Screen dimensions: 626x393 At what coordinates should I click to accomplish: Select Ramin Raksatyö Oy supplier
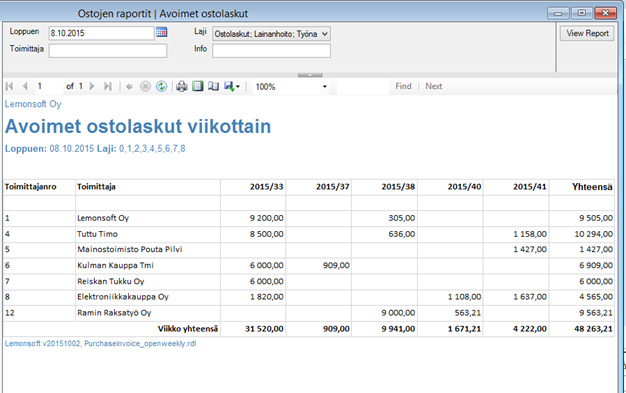[x=114, y=313]
